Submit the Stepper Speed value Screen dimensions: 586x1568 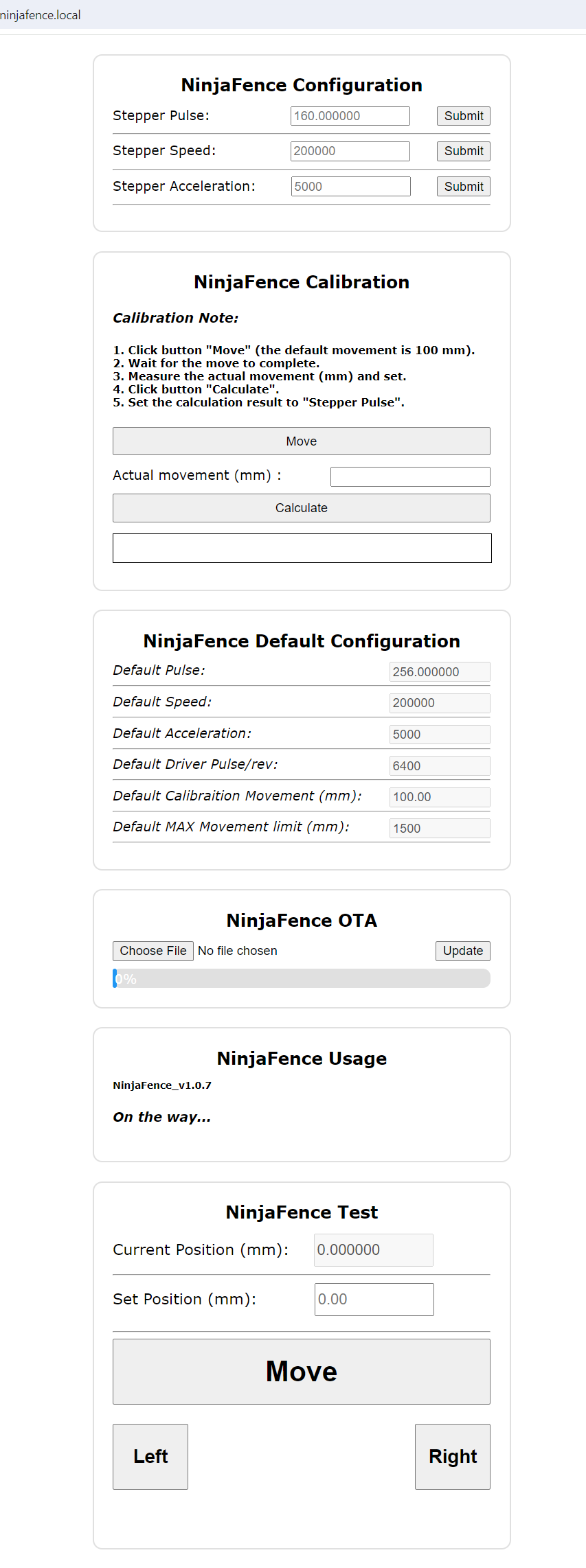click(x=463, y=151)
